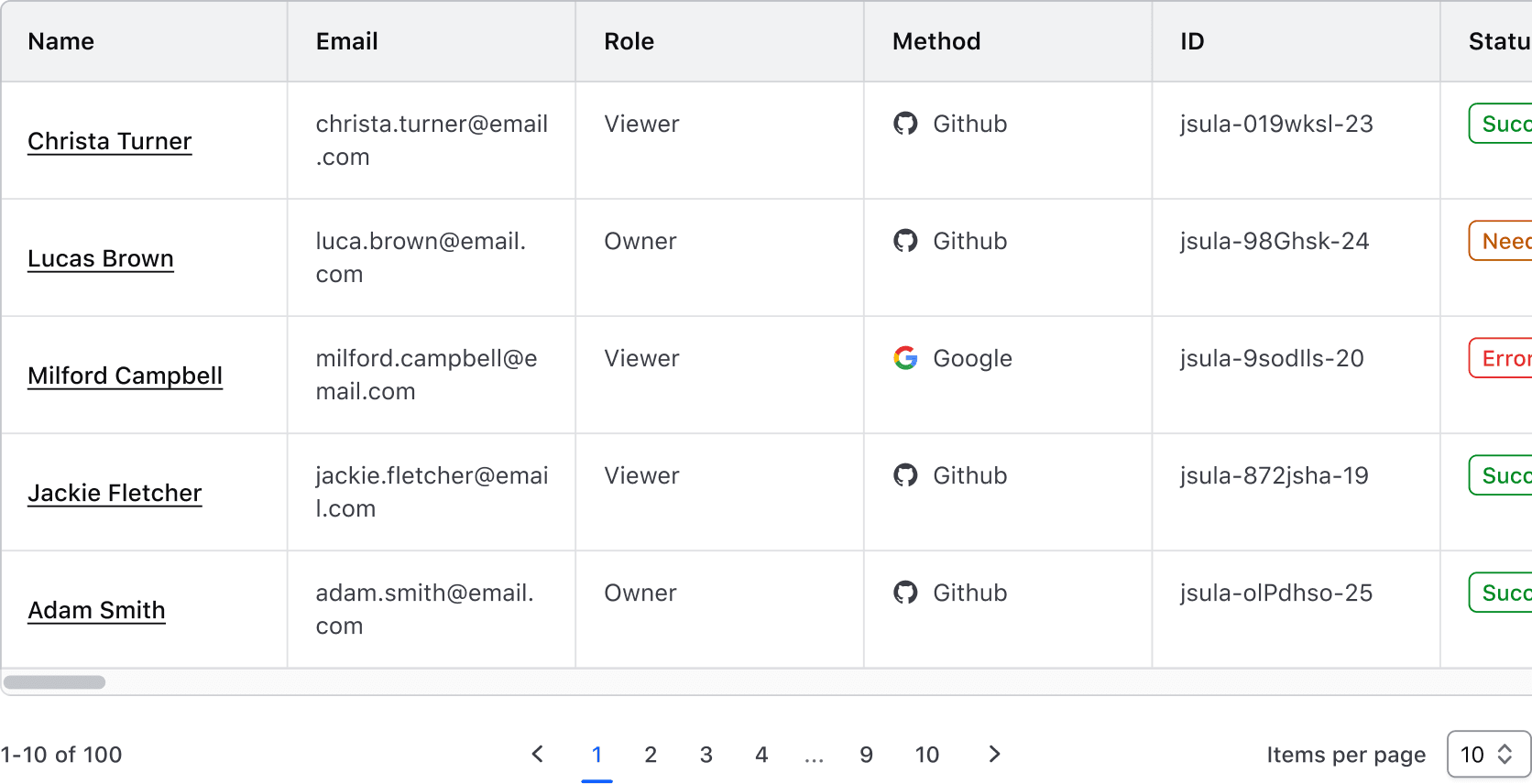
Task: Go to previous page with left chevron
Action: pos(538,754)
